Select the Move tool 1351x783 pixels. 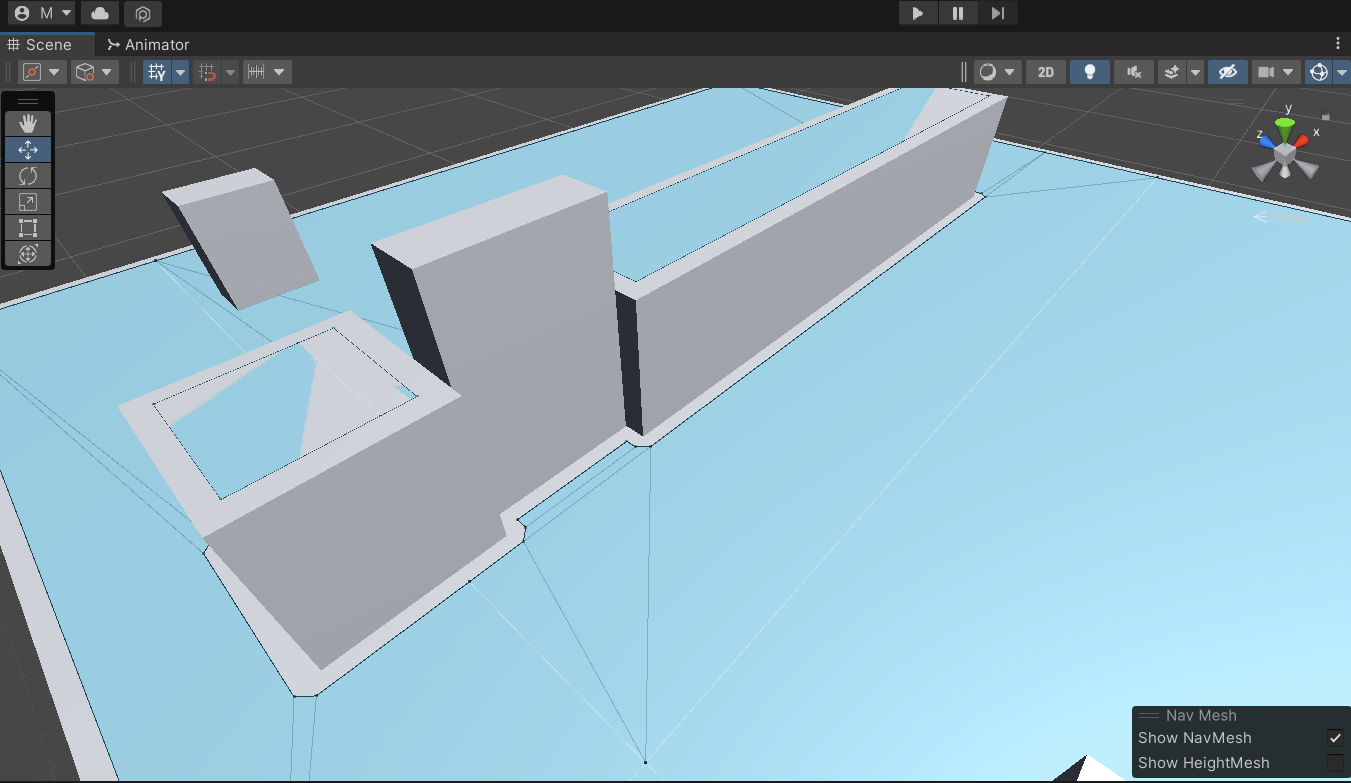point(28,150)
